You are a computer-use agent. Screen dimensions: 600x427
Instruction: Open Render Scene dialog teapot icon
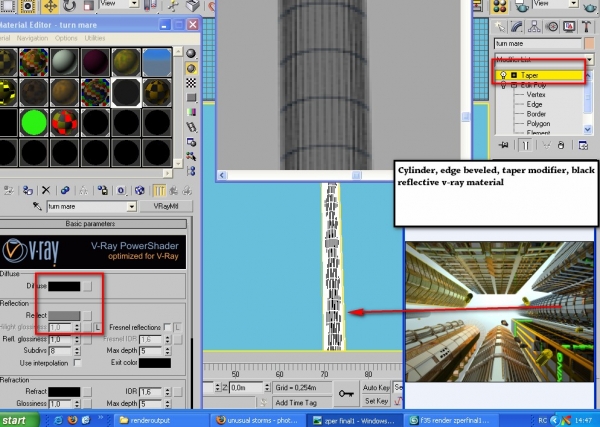(522, 6)
